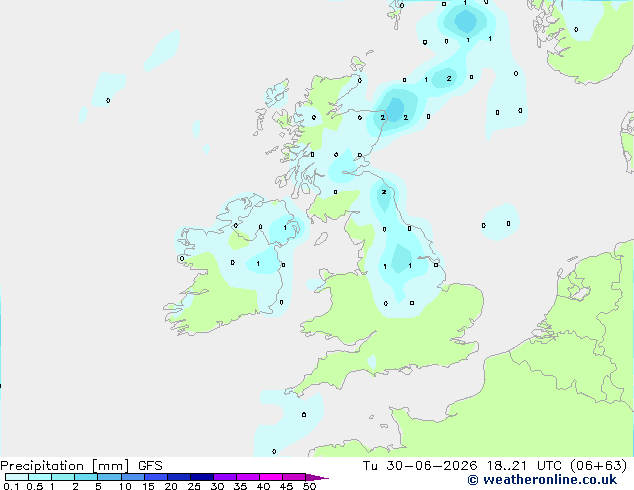Click the '[mm]' unit label

pyautogui.click(x=110, y=466)
